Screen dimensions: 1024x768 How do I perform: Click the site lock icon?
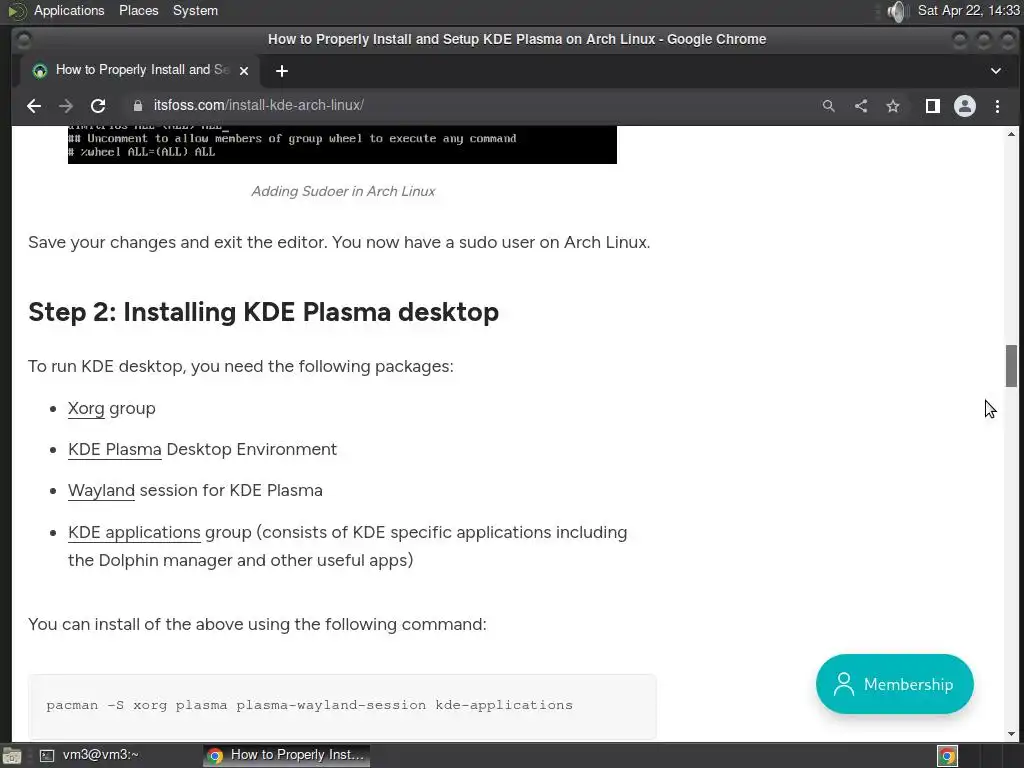point(138,106)
